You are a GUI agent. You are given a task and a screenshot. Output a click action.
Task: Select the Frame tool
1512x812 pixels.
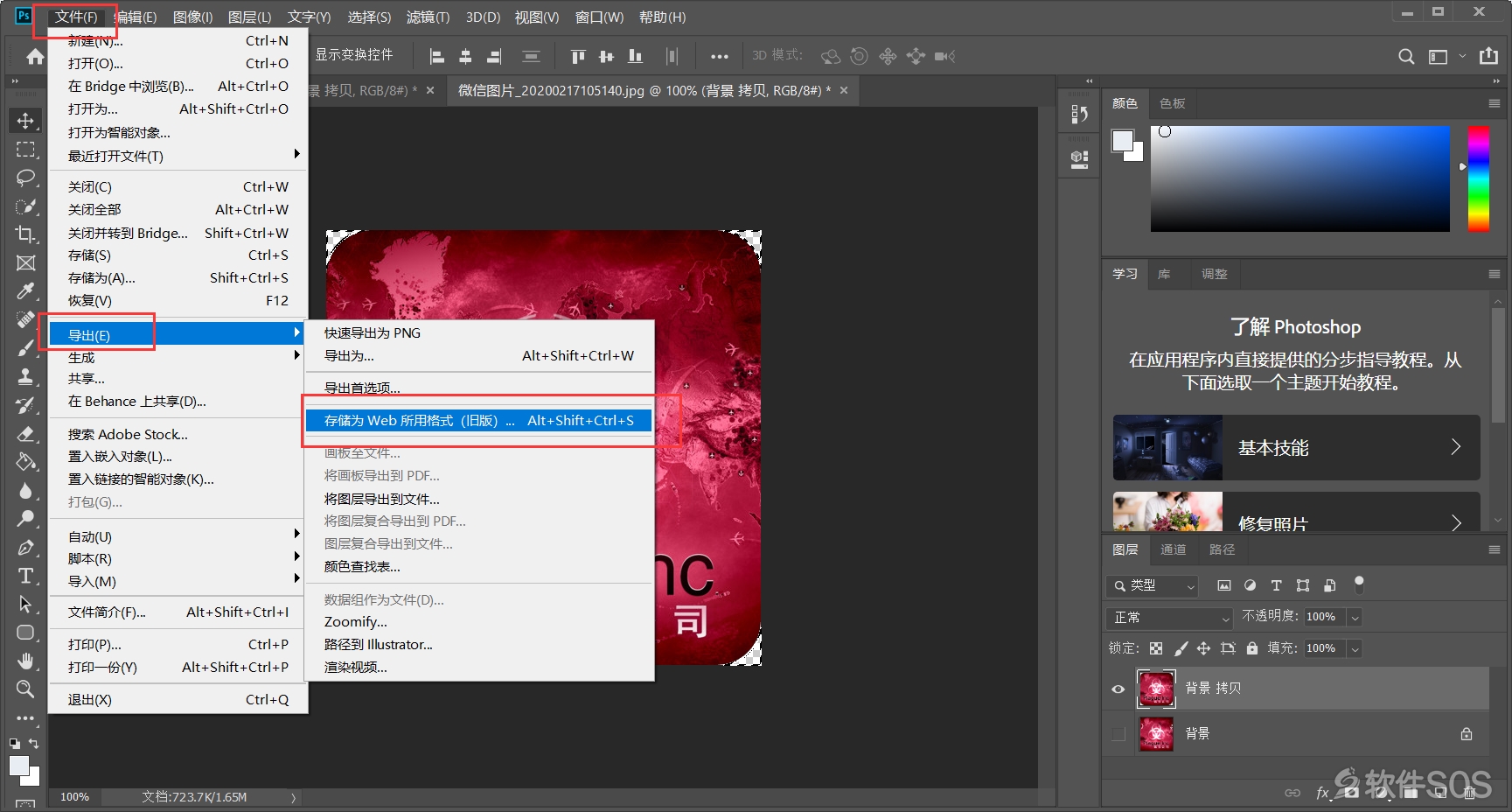(25, 262)
